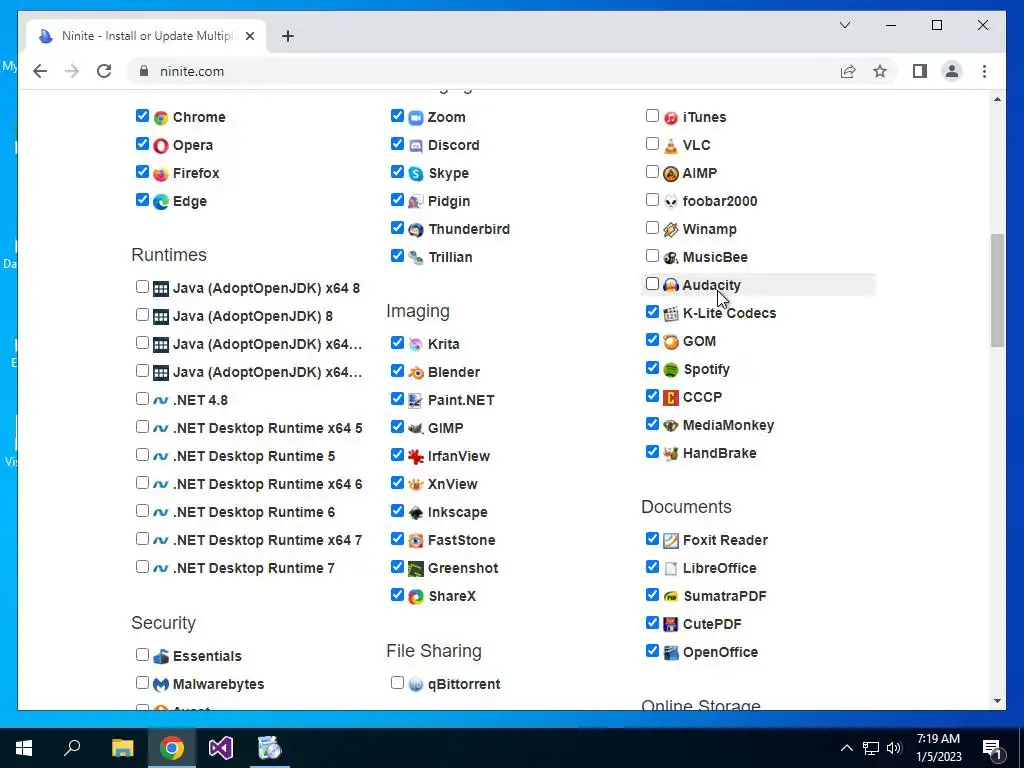Click the Blender icon
1024x768 pixels.
pos(416,372)
